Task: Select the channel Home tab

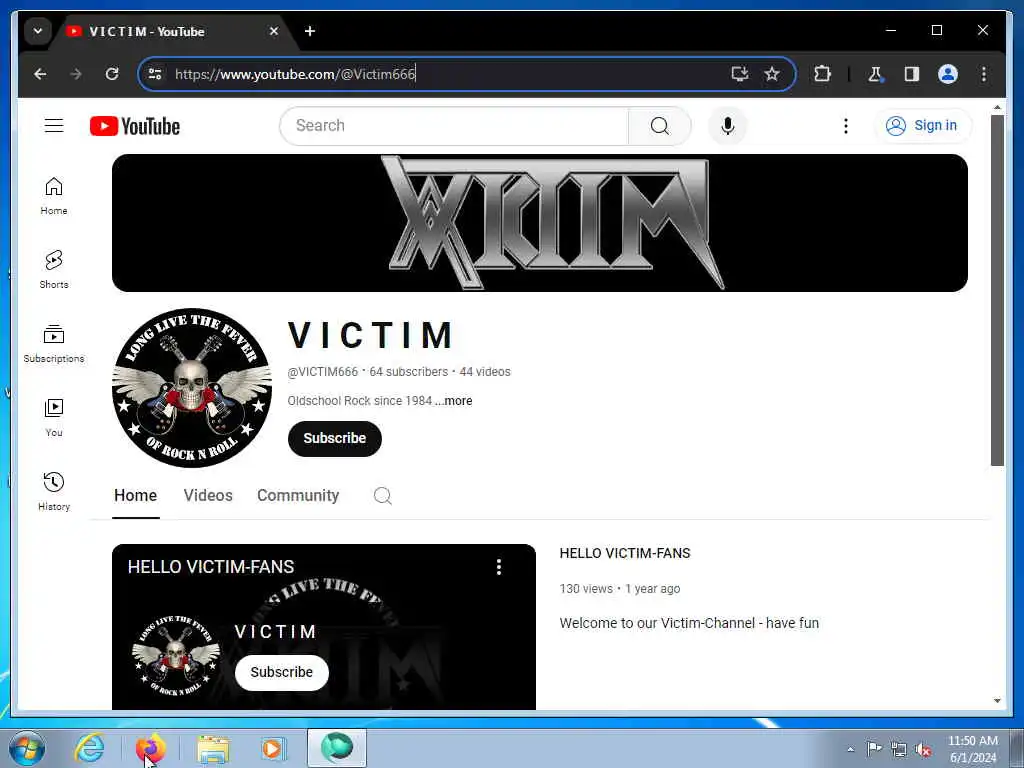Action: point(135,496)
